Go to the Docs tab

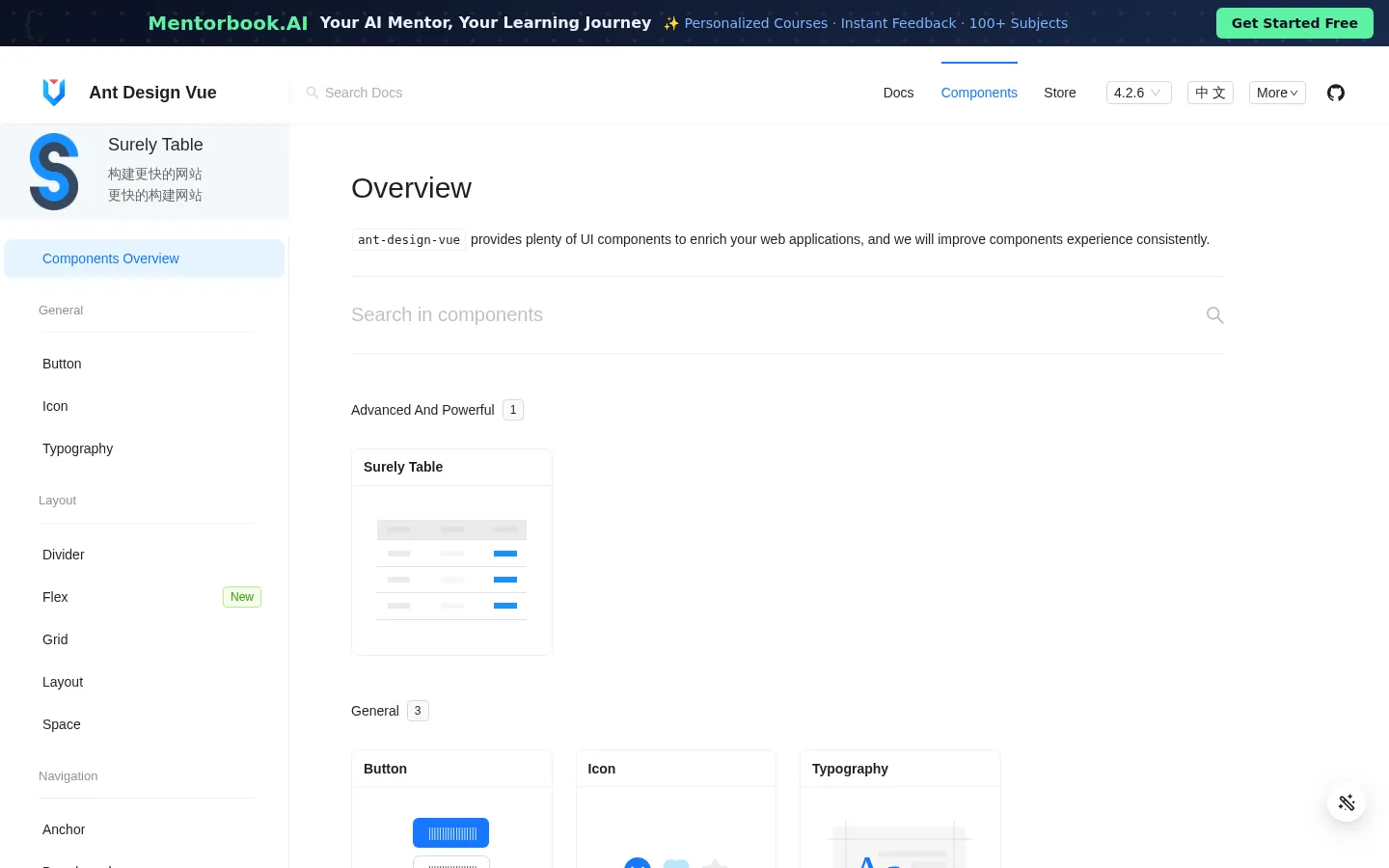coord(898,93)
